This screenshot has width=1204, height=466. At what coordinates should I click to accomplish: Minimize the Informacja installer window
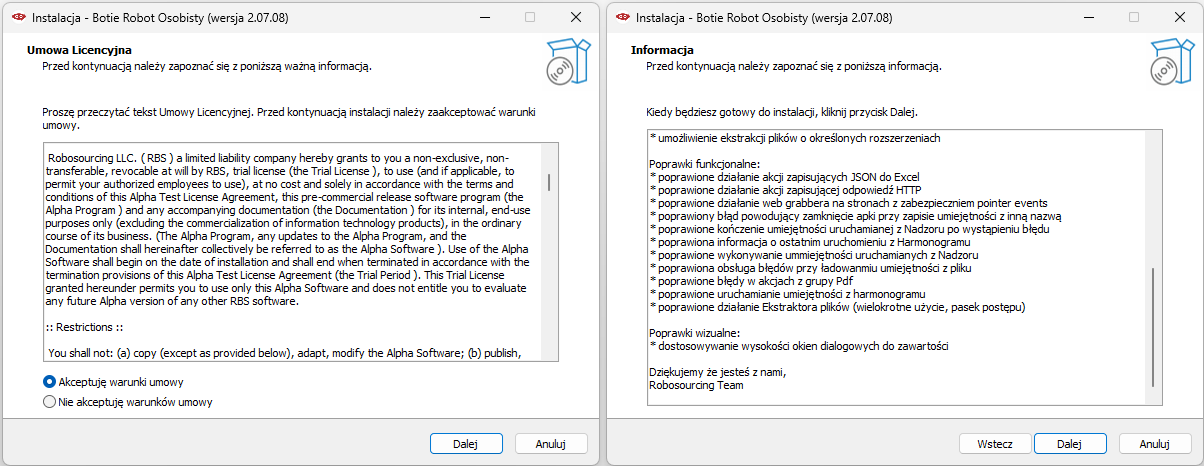[x=1088, y=17]
